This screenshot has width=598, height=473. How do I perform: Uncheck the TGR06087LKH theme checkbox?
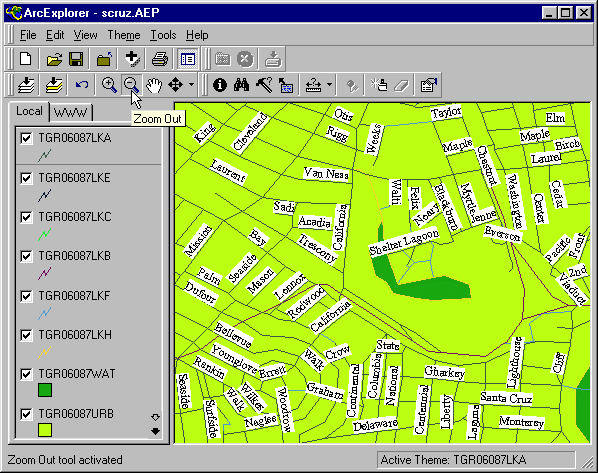point(26,335)
